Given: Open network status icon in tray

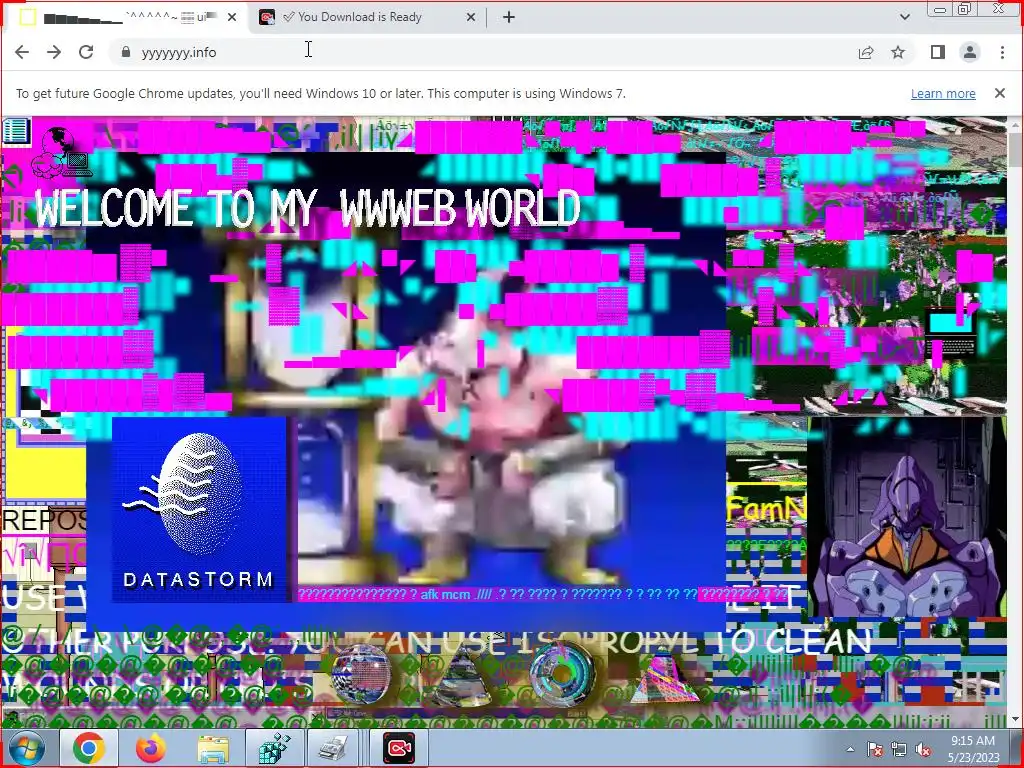Looking at the screenshot, I should (899, 749).
